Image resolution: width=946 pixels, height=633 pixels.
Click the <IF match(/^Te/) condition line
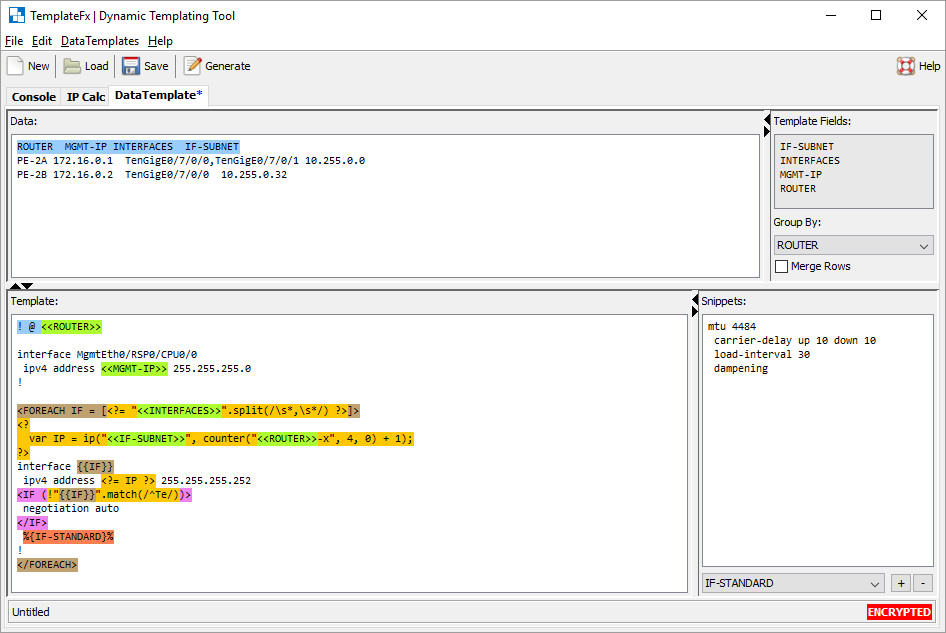pos(104,494)
